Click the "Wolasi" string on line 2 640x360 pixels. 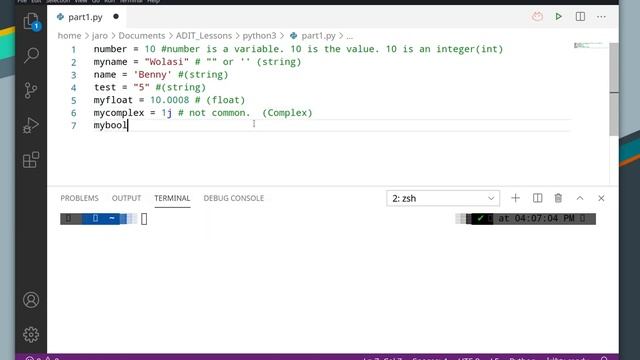pos(167,62)
